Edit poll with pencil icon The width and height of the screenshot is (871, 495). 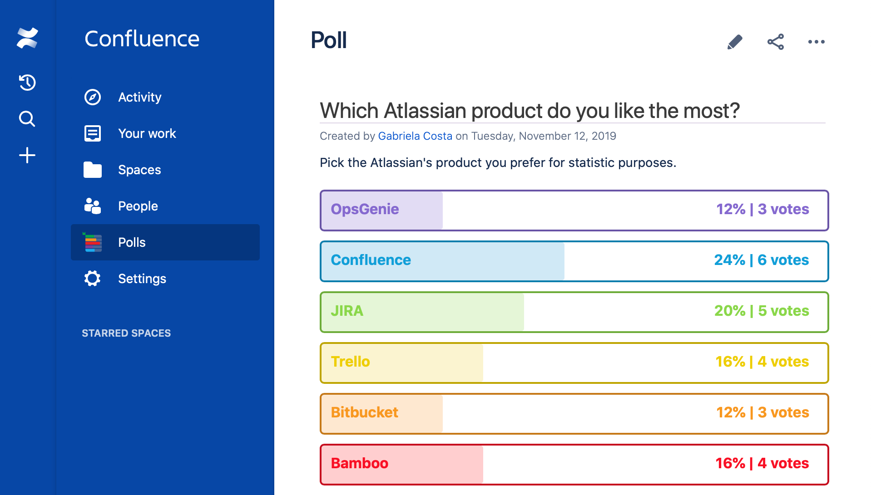tap(735, 42)
